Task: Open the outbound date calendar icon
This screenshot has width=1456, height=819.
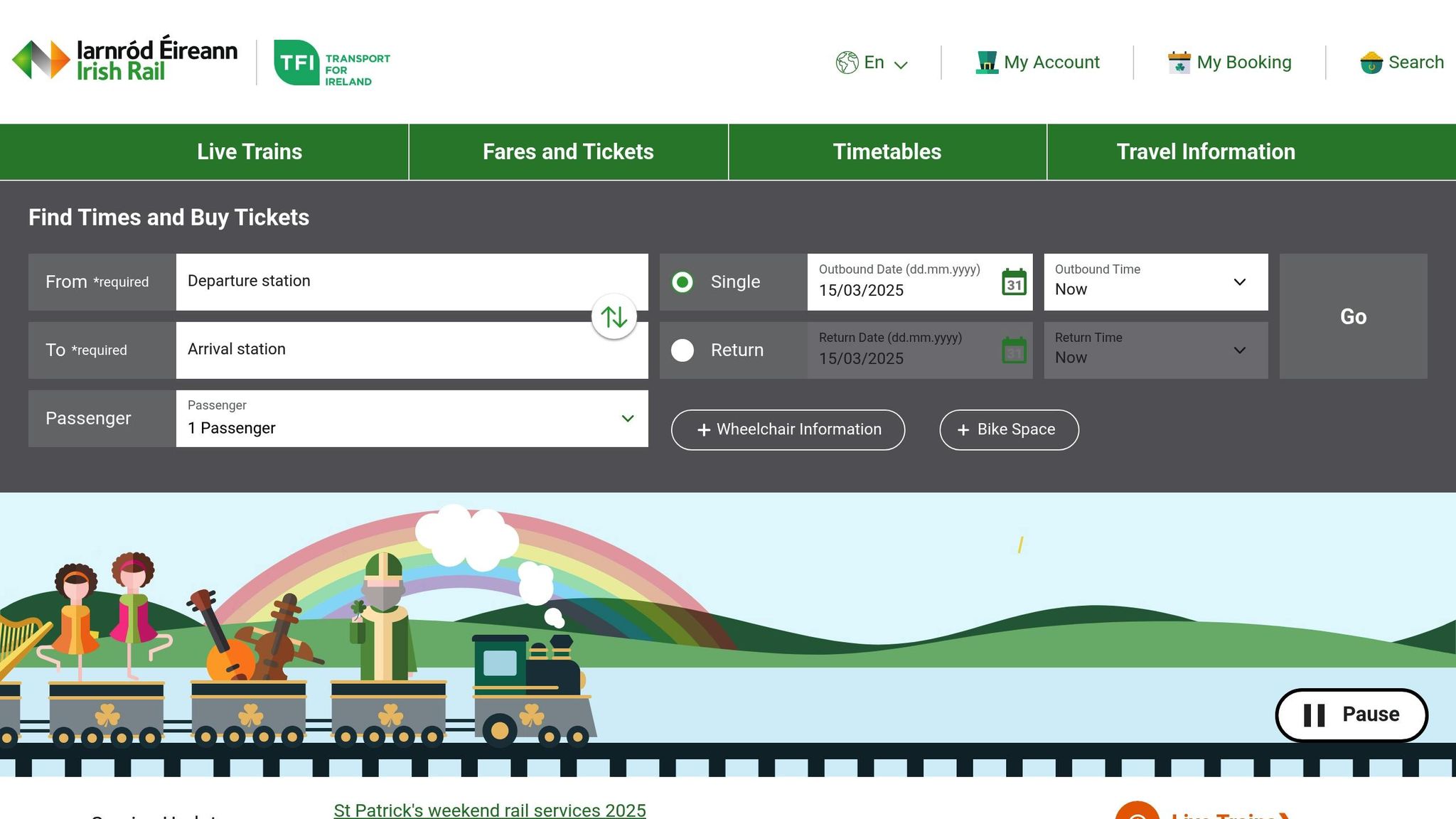Action: tap(1015, 282)
